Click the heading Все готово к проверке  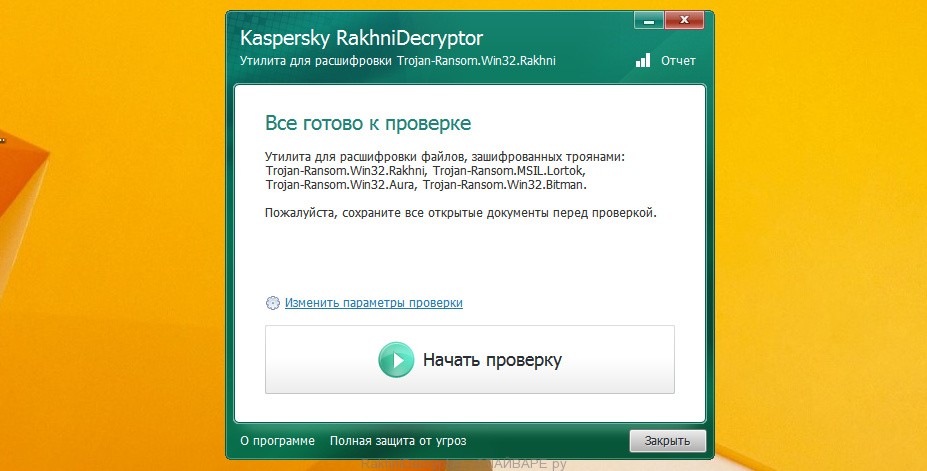[368, 123]
